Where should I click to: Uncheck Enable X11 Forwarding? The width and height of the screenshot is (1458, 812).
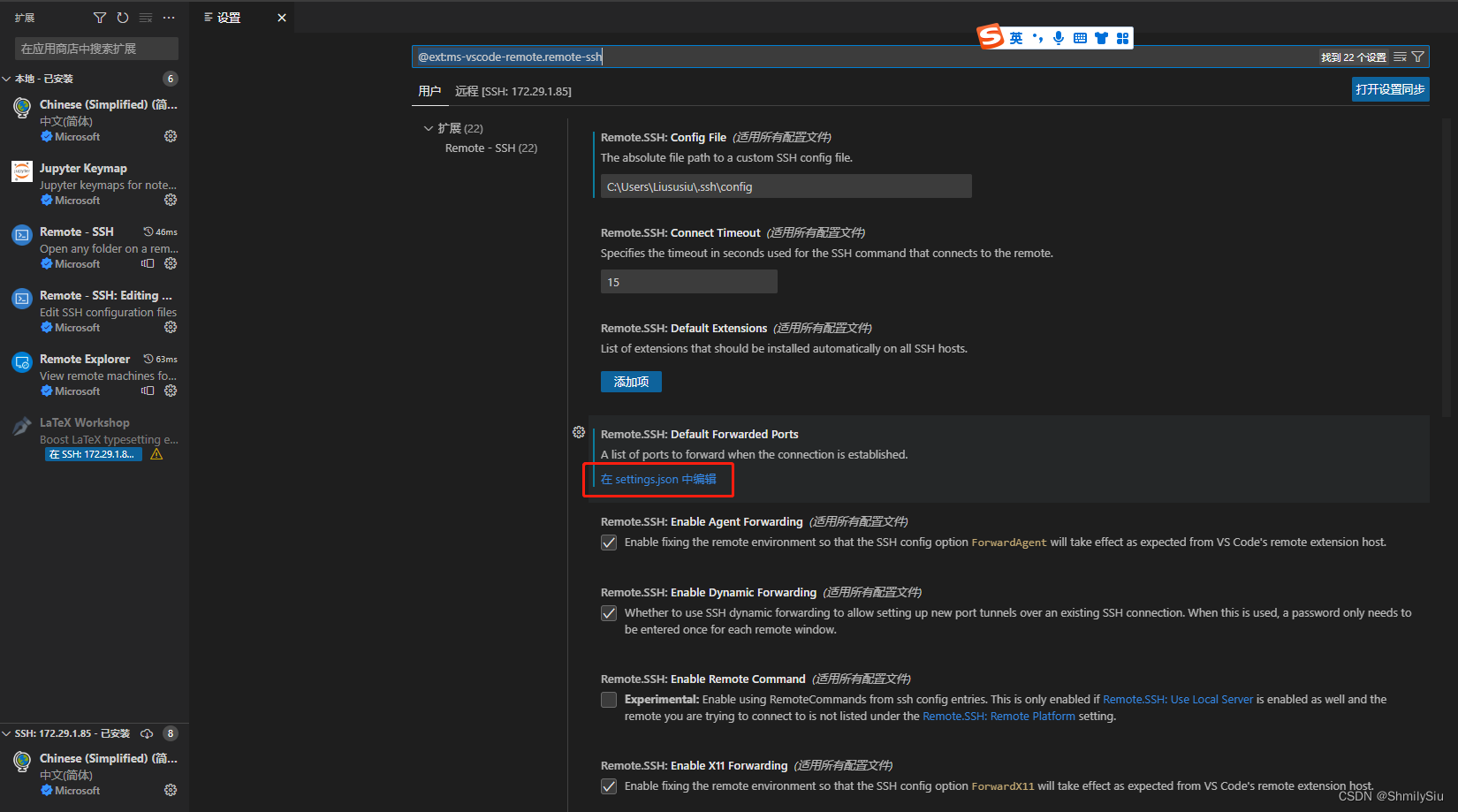point(609,785)
